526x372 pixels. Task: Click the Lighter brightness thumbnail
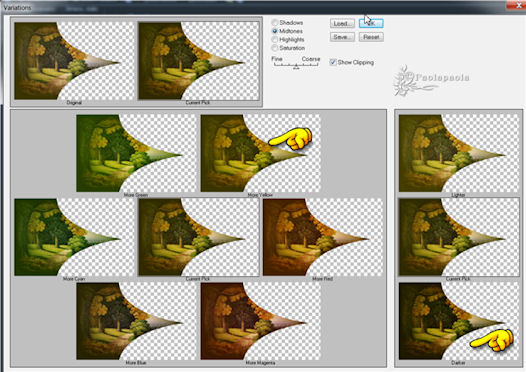pos(458,153)
